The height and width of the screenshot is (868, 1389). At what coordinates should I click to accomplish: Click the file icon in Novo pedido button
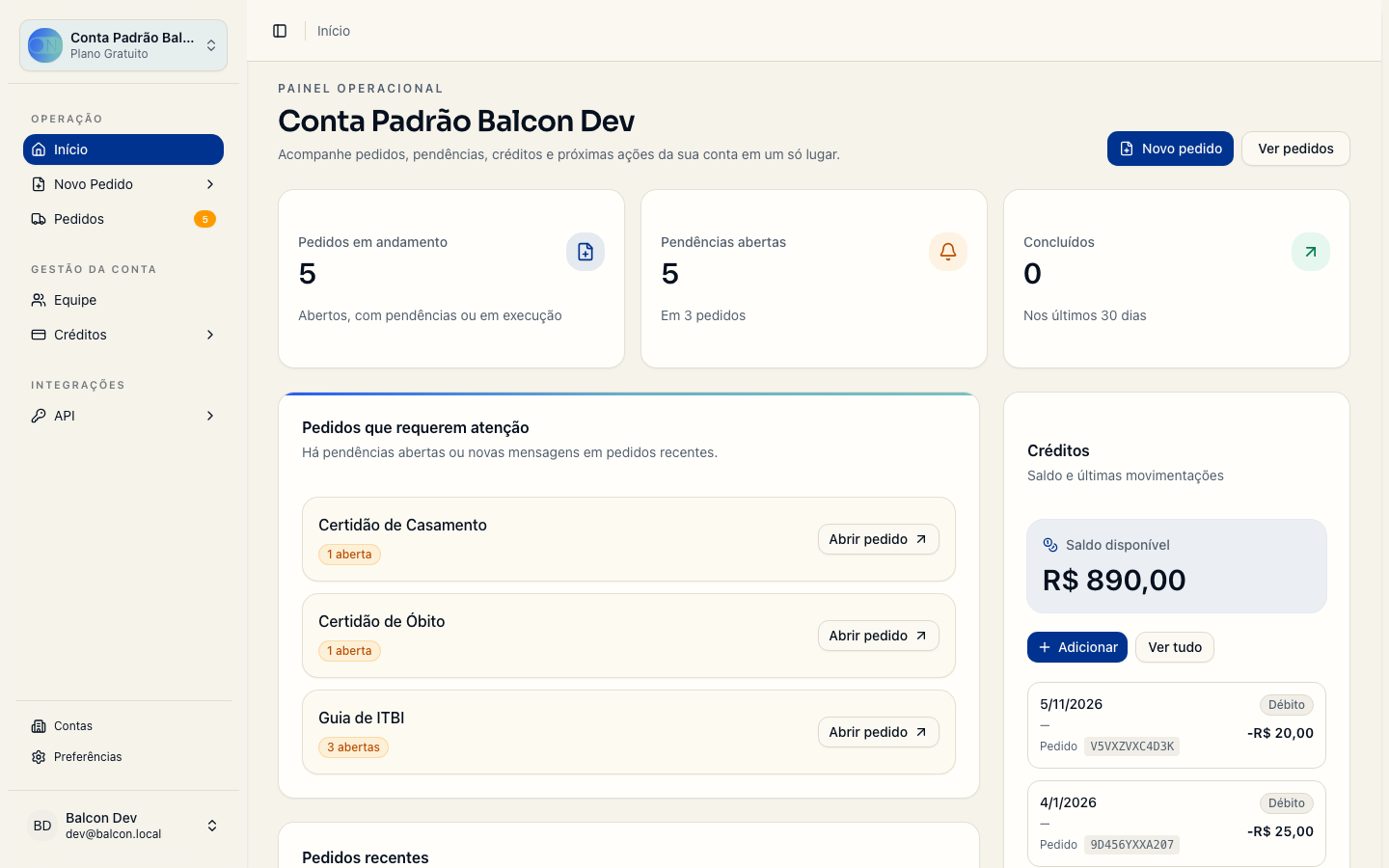point(1127,149)
